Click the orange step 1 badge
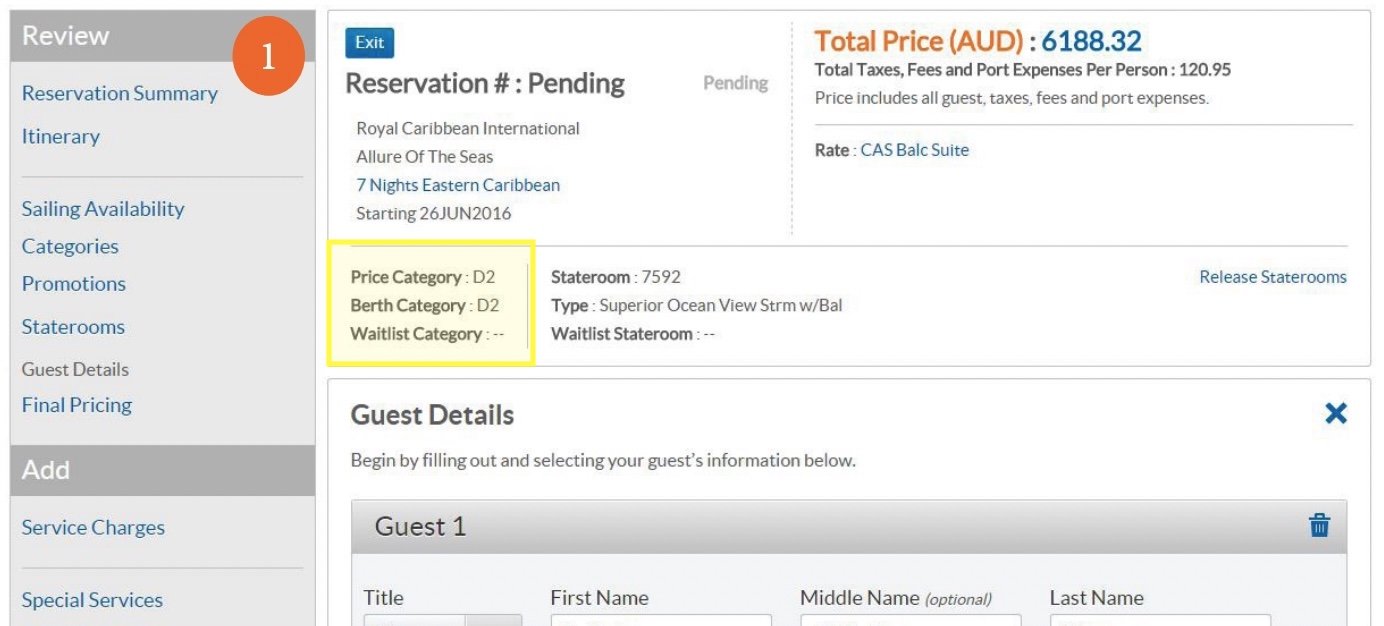Image resolution: width=1384 pixels, height=626 pixels. click(268, 57)
